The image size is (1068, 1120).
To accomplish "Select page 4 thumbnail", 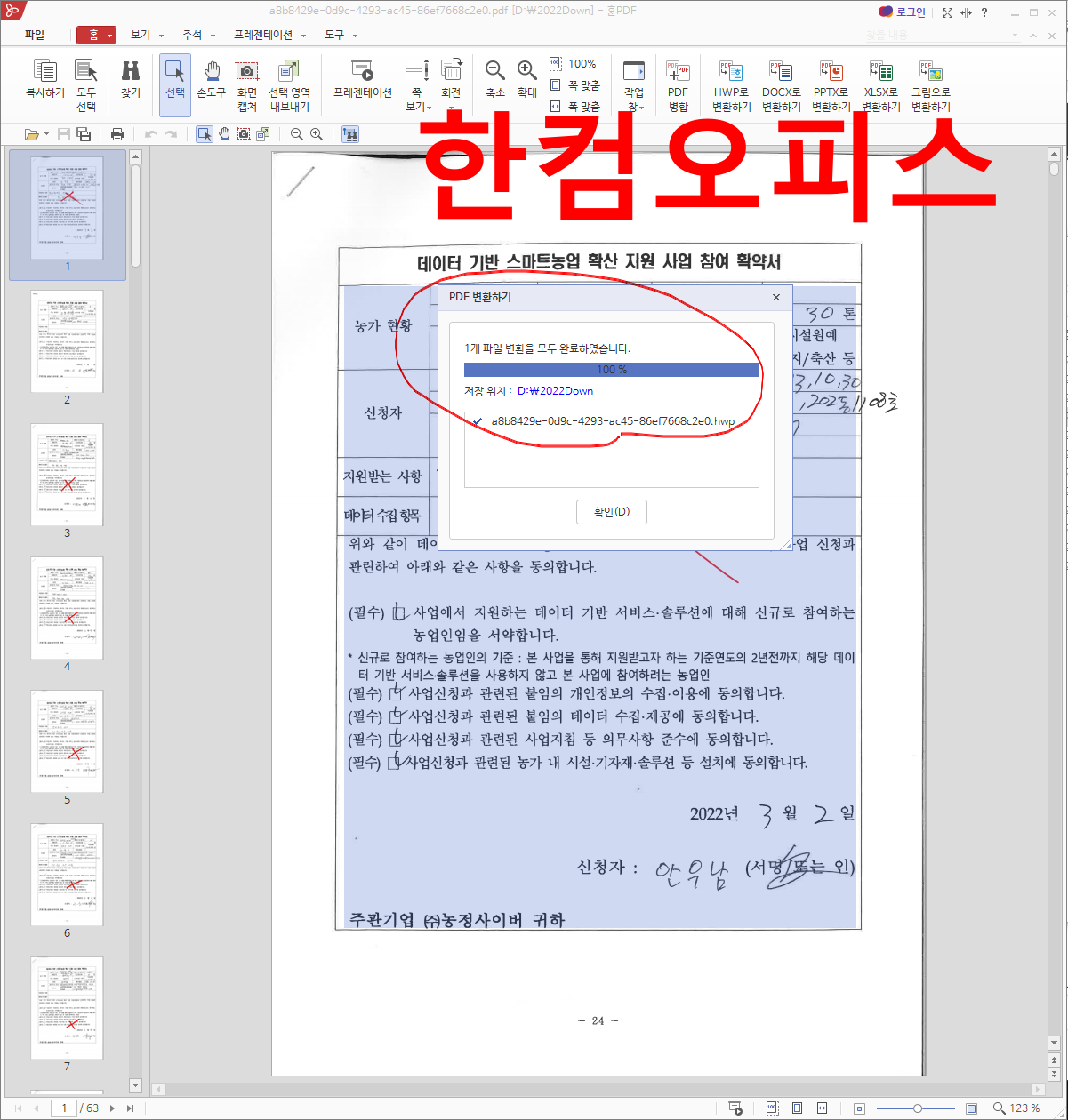I will tap(67, 608).
